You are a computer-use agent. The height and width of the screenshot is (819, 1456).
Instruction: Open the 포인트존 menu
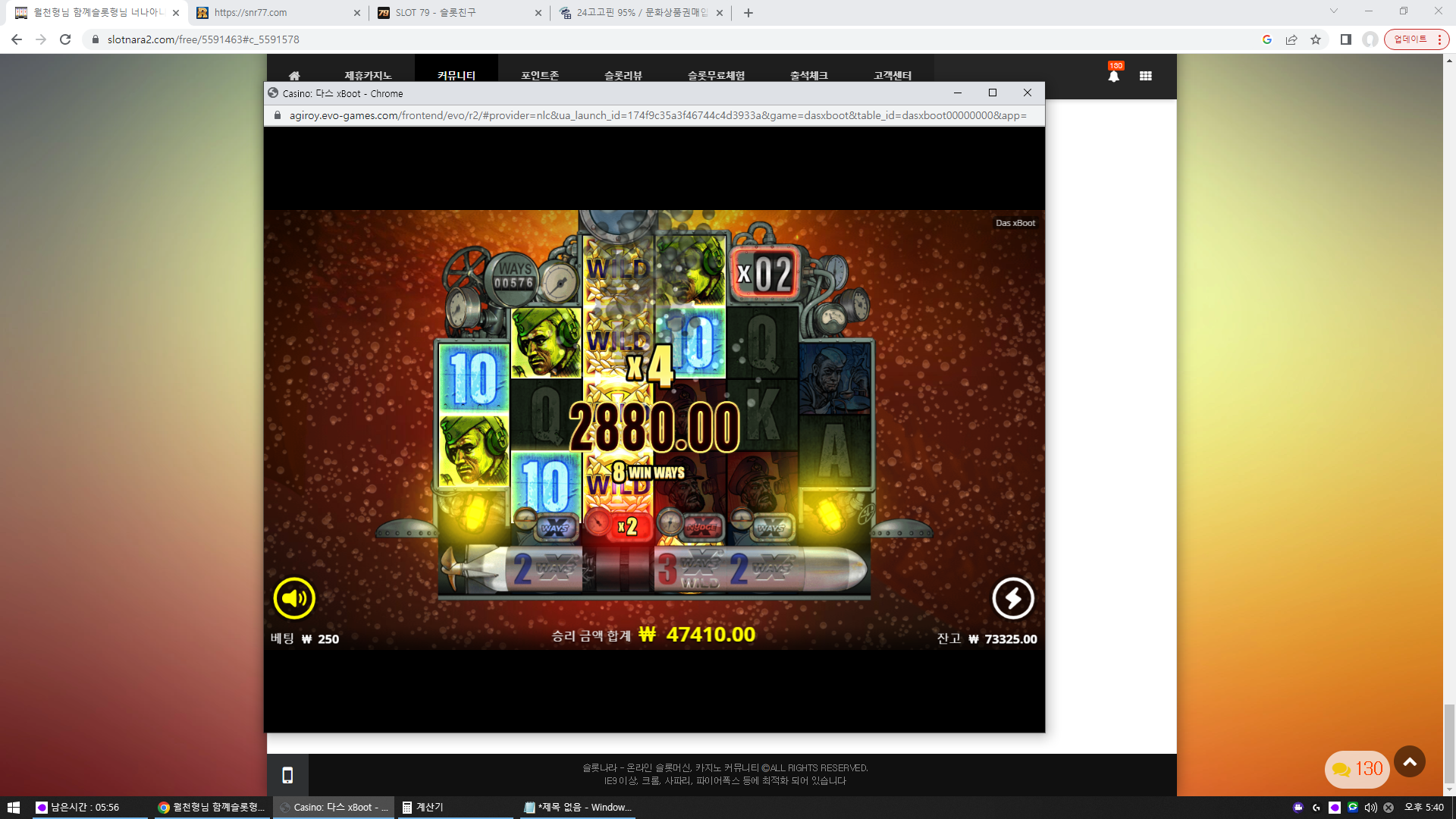pyautogui.click(x=540, y=75)
